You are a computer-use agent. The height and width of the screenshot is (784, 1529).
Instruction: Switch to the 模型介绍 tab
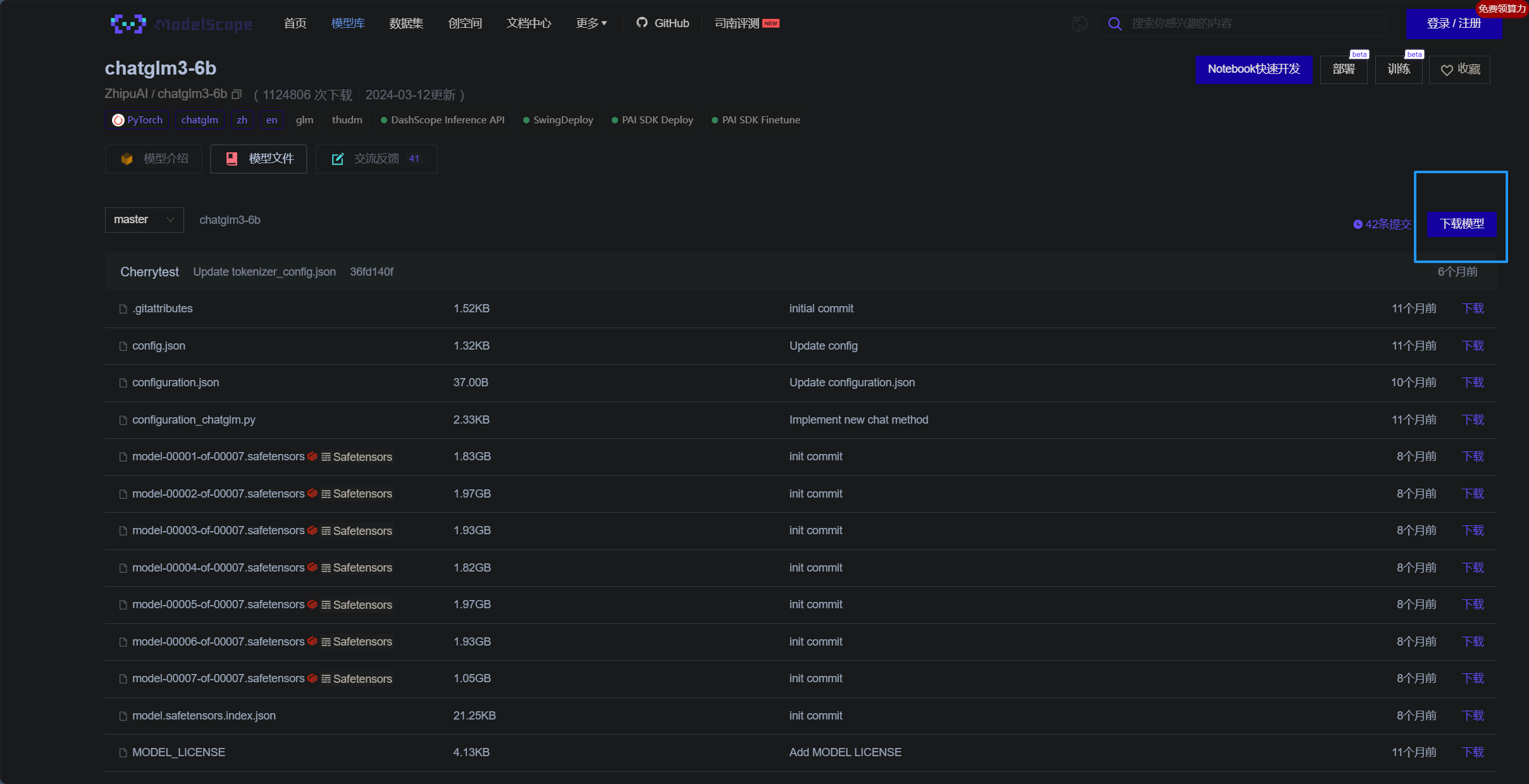(x=154, y=159)
